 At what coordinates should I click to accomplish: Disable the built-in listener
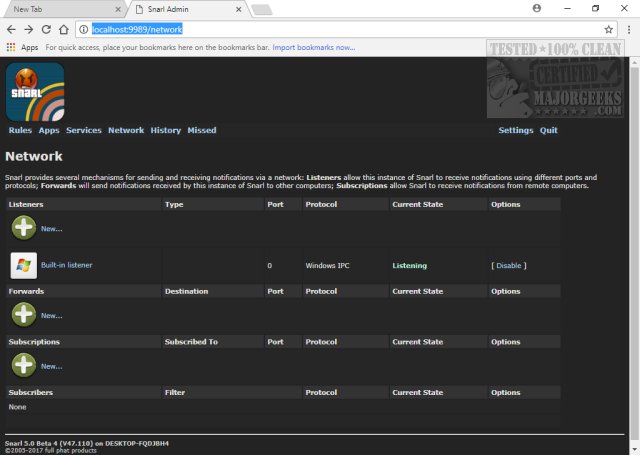tap(509, 265)
